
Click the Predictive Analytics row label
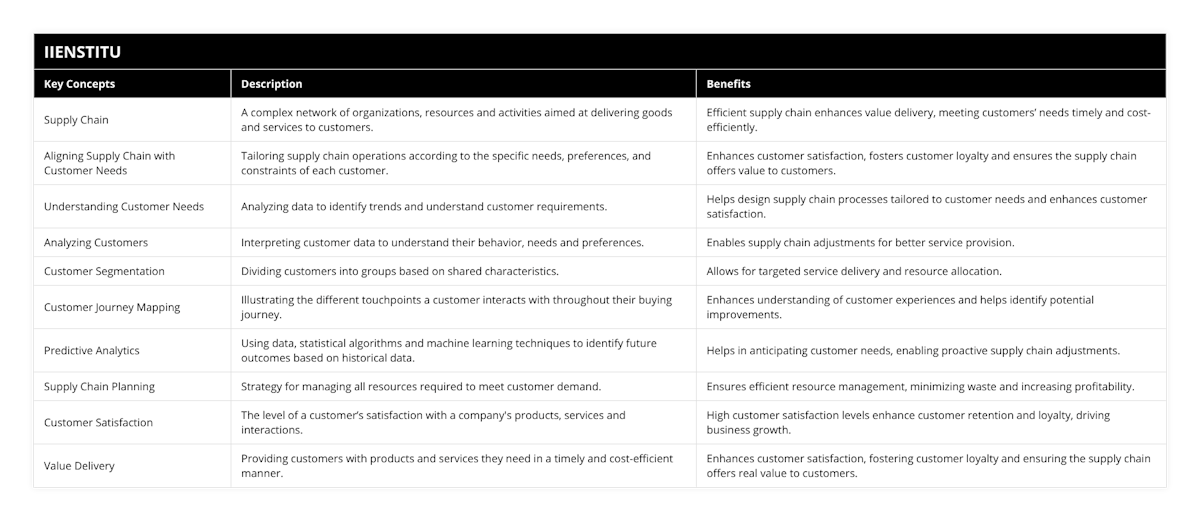[92, 351]
